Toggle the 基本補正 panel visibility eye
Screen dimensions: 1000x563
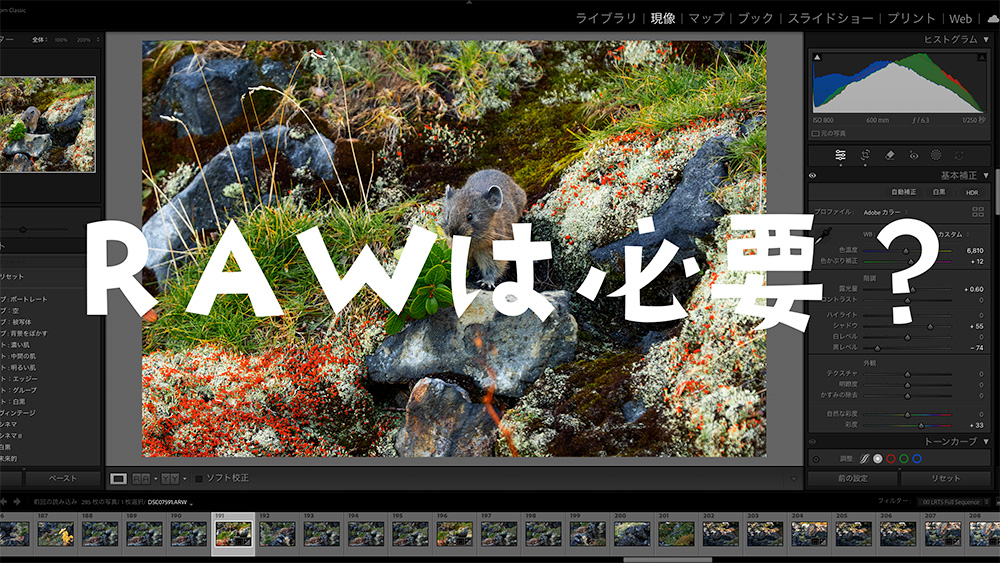(812, 175)
